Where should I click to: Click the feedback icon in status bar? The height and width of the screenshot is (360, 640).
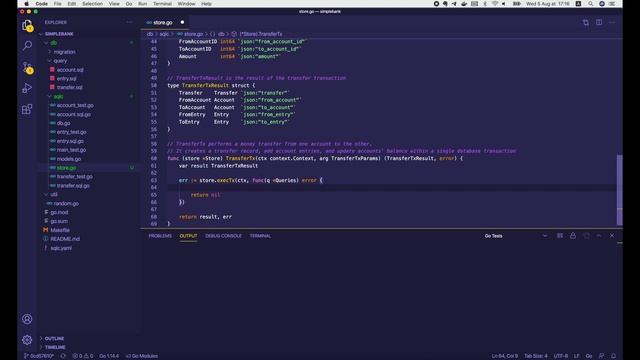(601, 356)
